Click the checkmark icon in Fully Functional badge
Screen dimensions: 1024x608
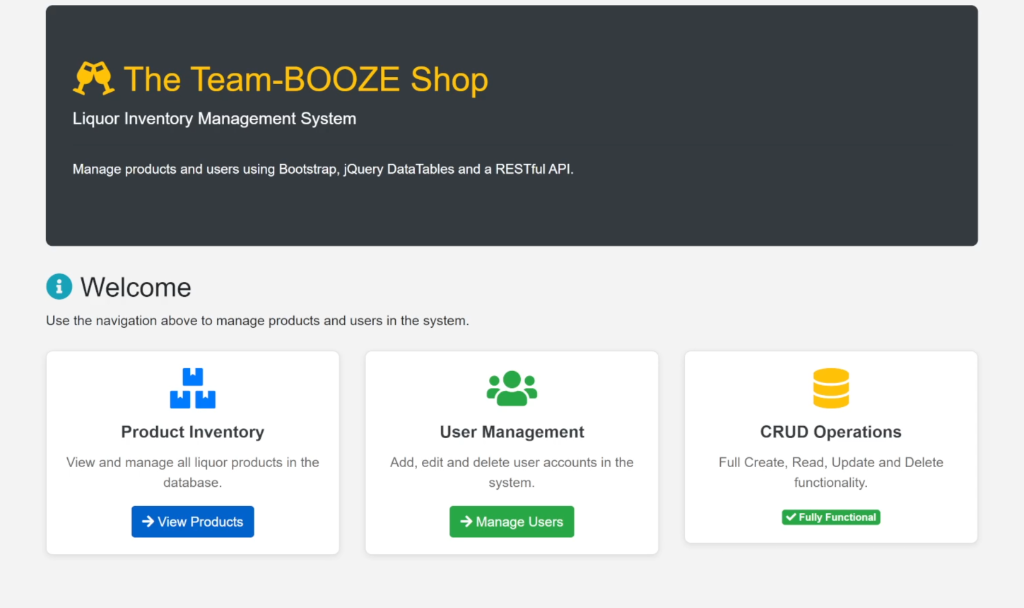coord(791,517)
